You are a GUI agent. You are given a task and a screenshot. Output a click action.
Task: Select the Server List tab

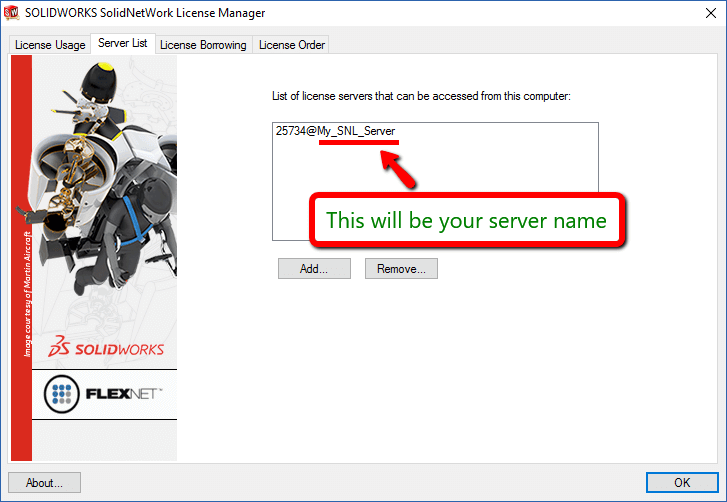[123, 44]
